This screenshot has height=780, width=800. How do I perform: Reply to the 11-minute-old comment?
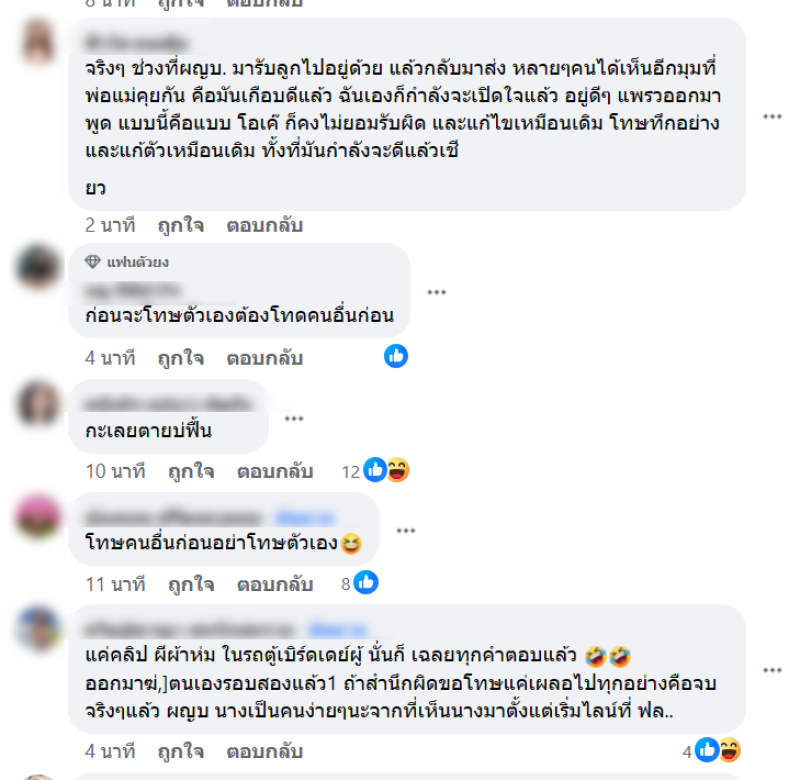pyautogui.click(x=275, y=585)
